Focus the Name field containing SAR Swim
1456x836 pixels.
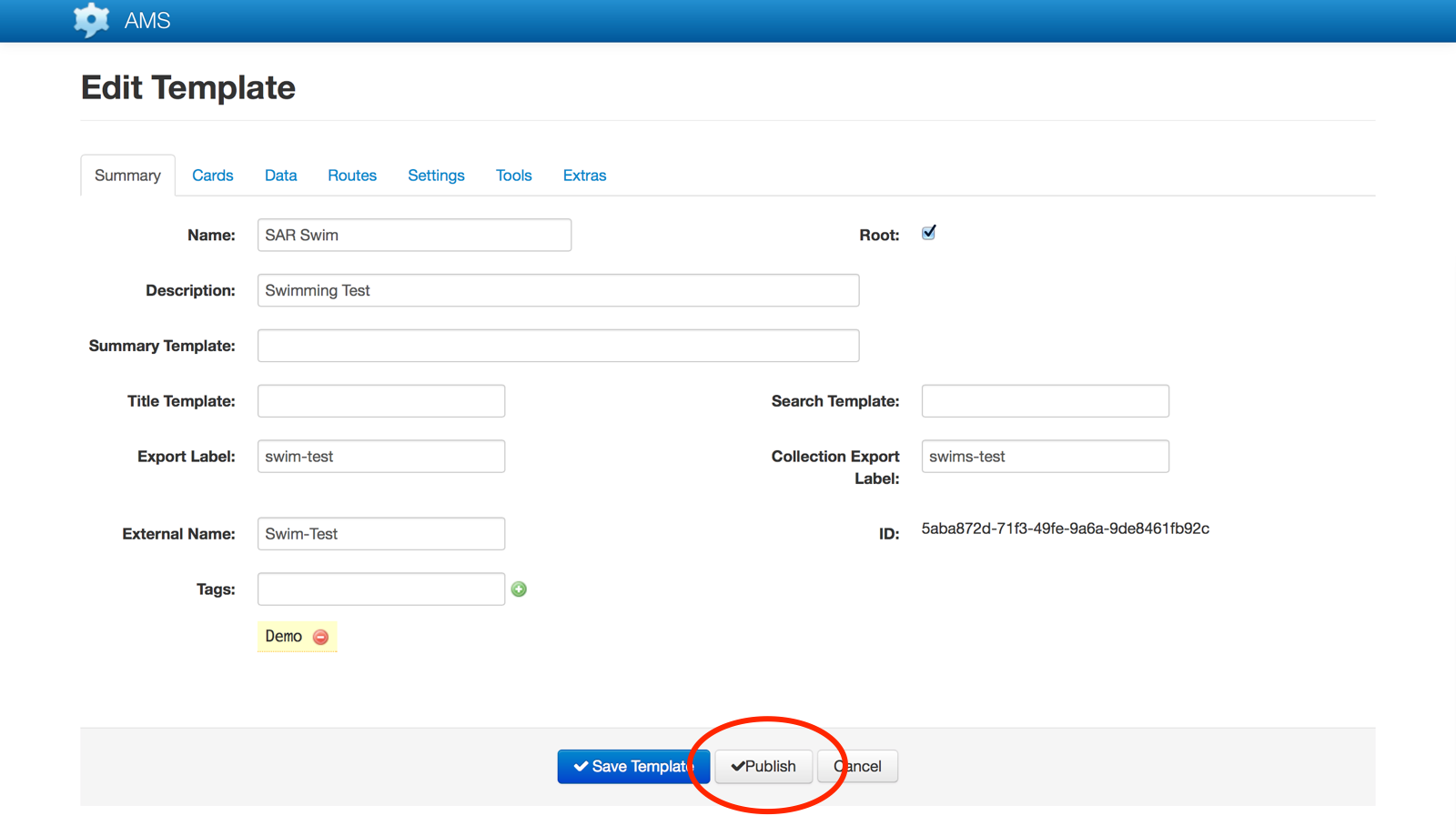click(x=414, y=235)
